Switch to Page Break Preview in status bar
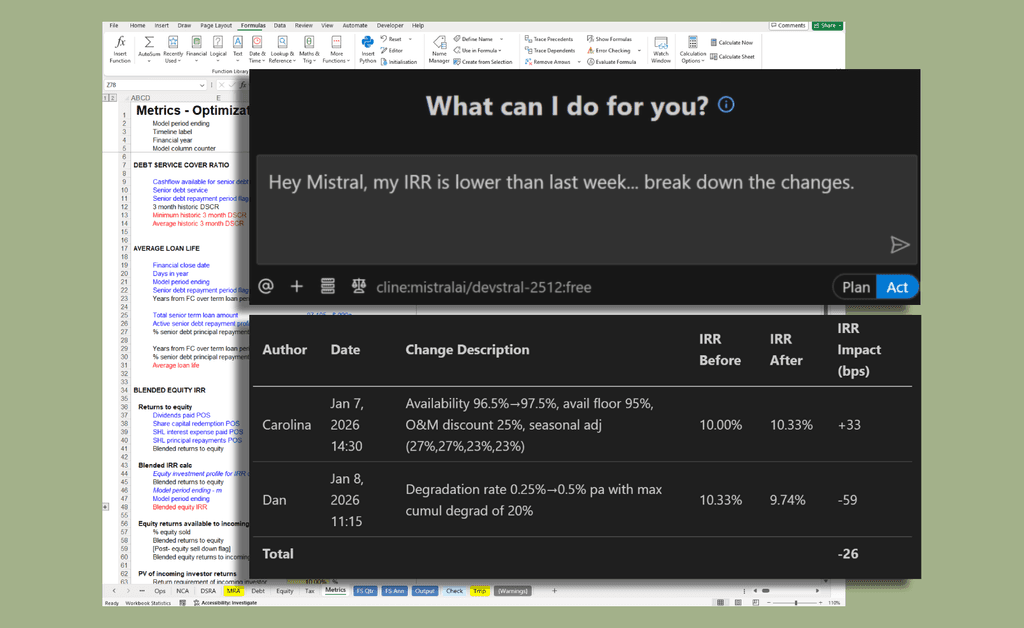The width and height of the screenshot is (1024, 628). 756,603
